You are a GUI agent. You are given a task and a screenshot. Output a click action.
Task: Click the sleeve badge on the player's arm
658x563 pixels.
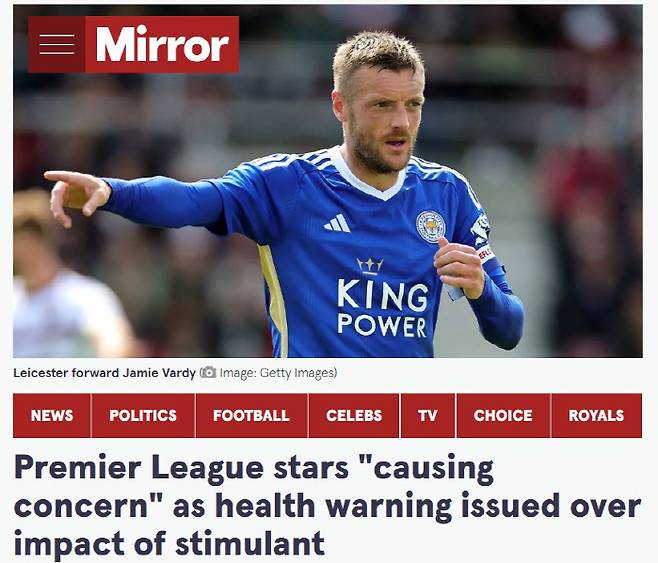[x=481, y=231]
